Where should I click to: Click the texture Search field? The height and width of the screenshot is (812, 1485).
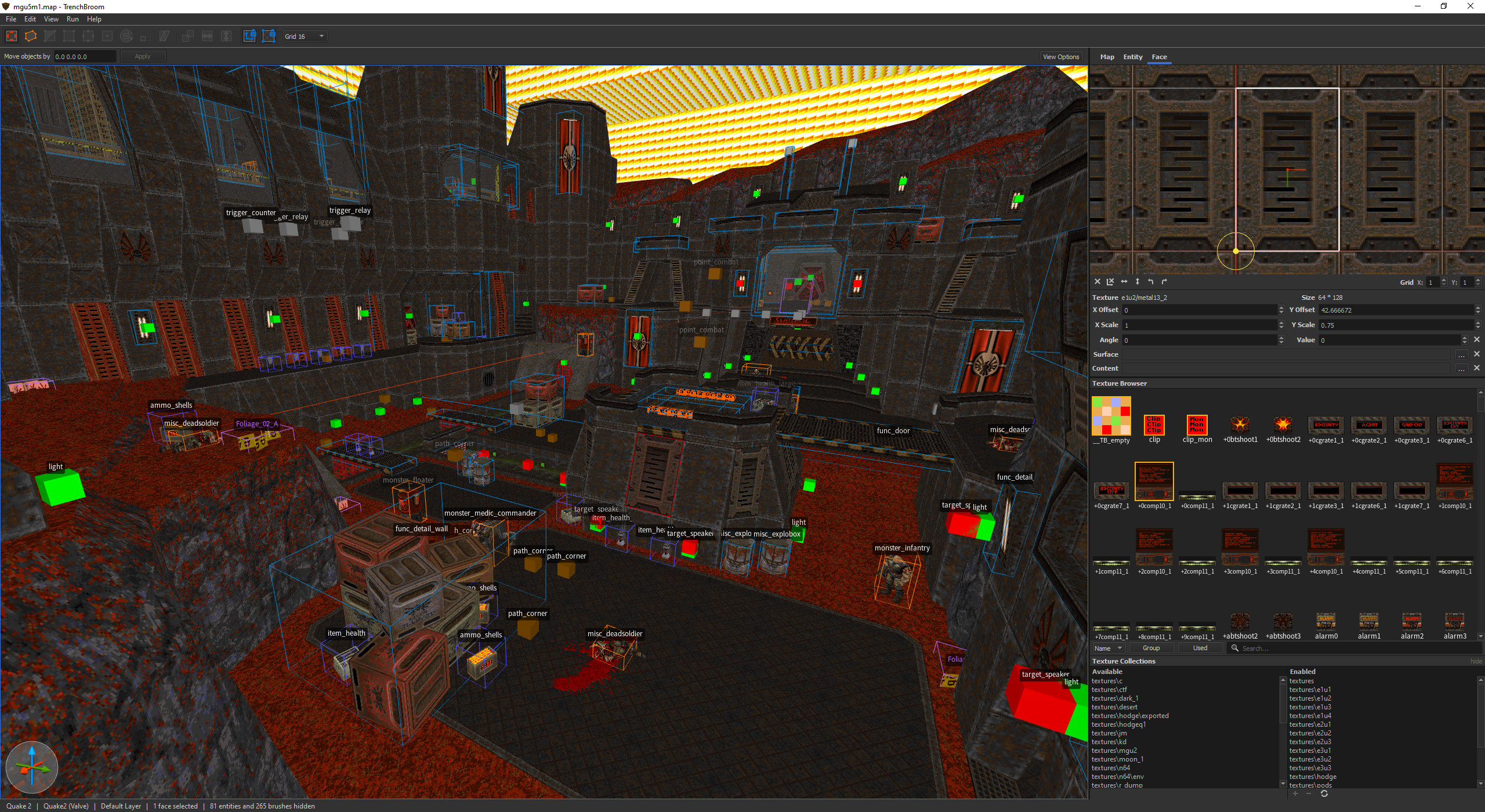point(1354,648)
